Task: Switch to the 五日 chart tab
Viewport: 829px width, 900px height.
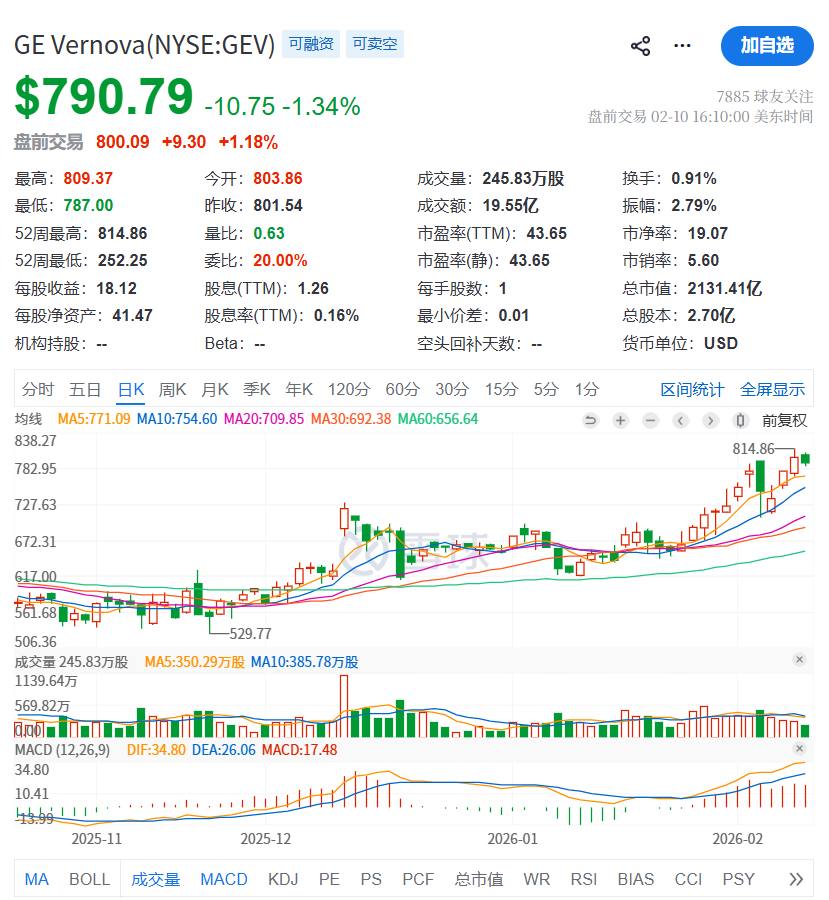Action: click(x=84, y=390)
